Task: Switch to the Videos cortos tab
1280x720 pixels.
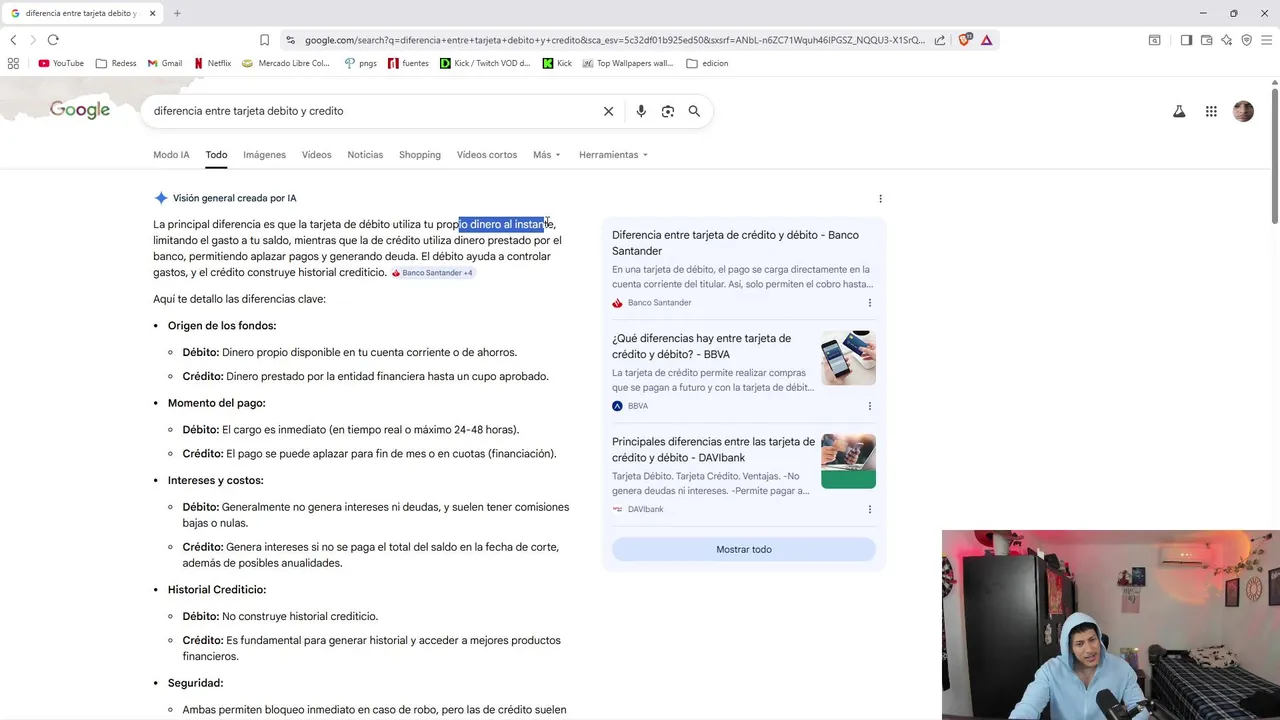Action: [x=487, y=155]
